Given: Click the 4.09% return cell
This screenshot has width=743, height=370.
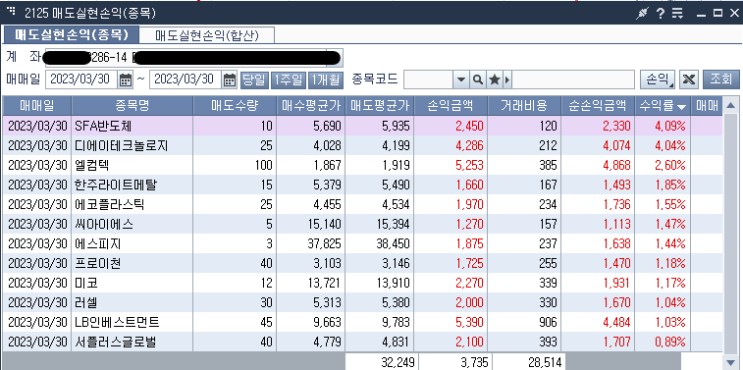Looking at the screenshot, I should point(663,126).
